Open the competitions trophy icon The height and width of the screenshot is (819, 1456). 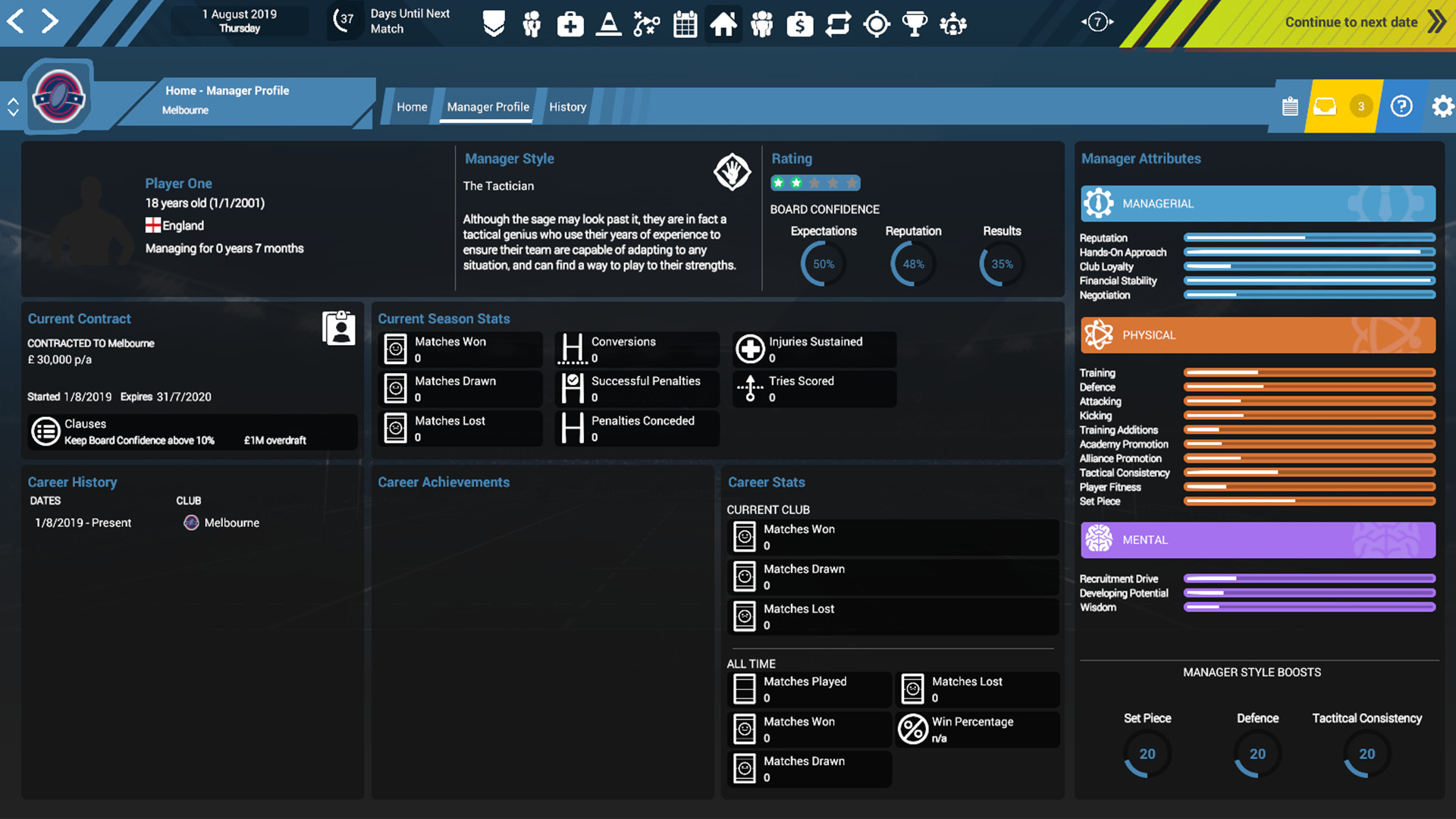pyautogui.click(x=914, y=24)
